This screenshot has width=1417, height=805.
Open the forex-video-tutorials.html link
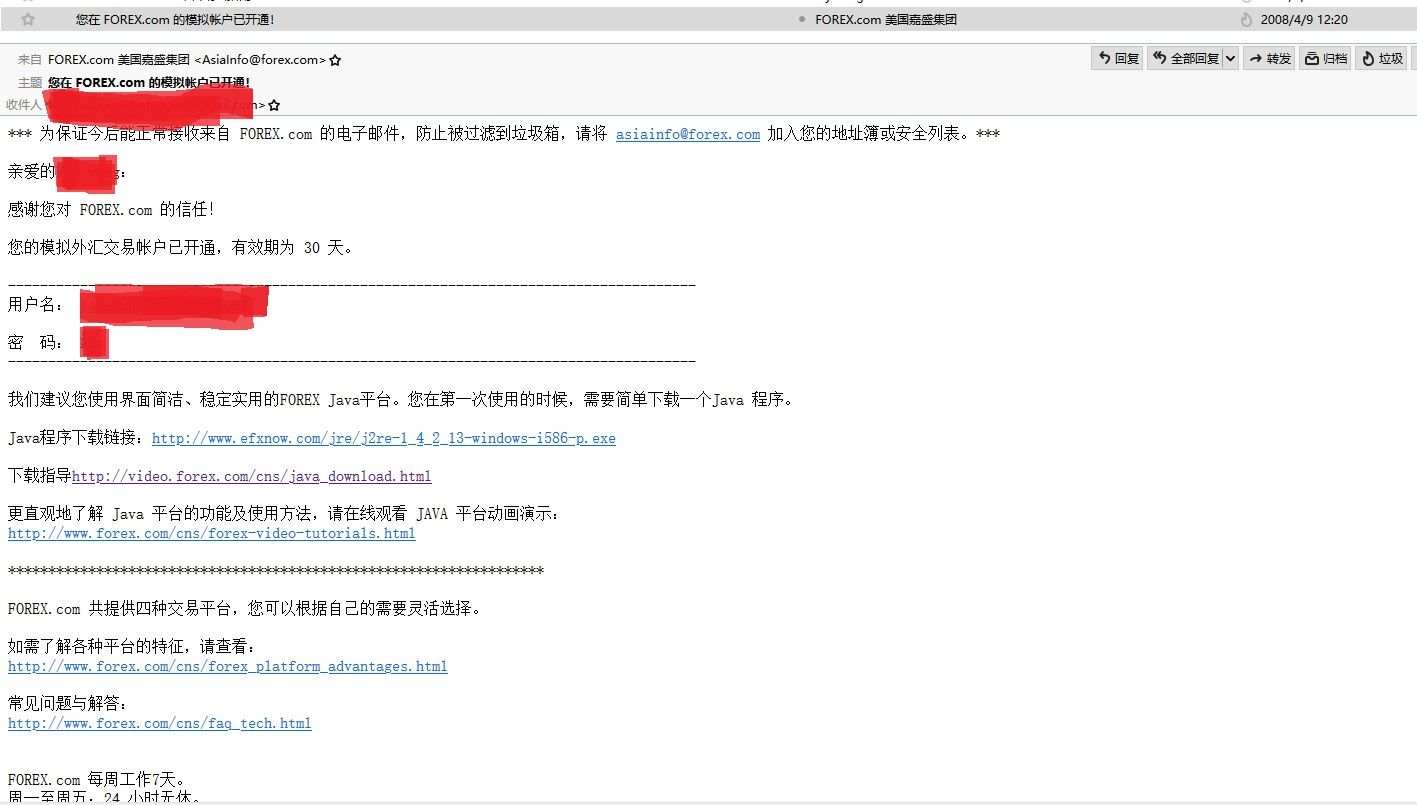[212, 533]
